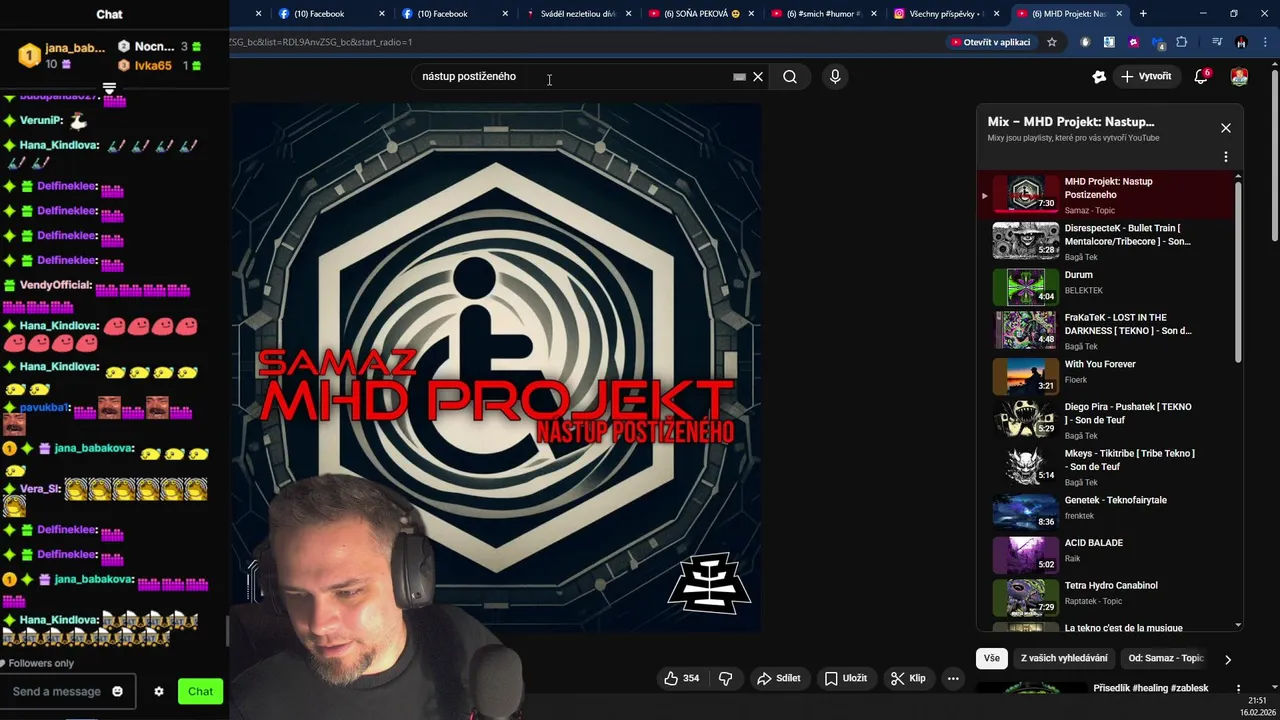
Task: Select current MHD Projekt: Nastup Postizeneho item
Action: [1106, 195]
